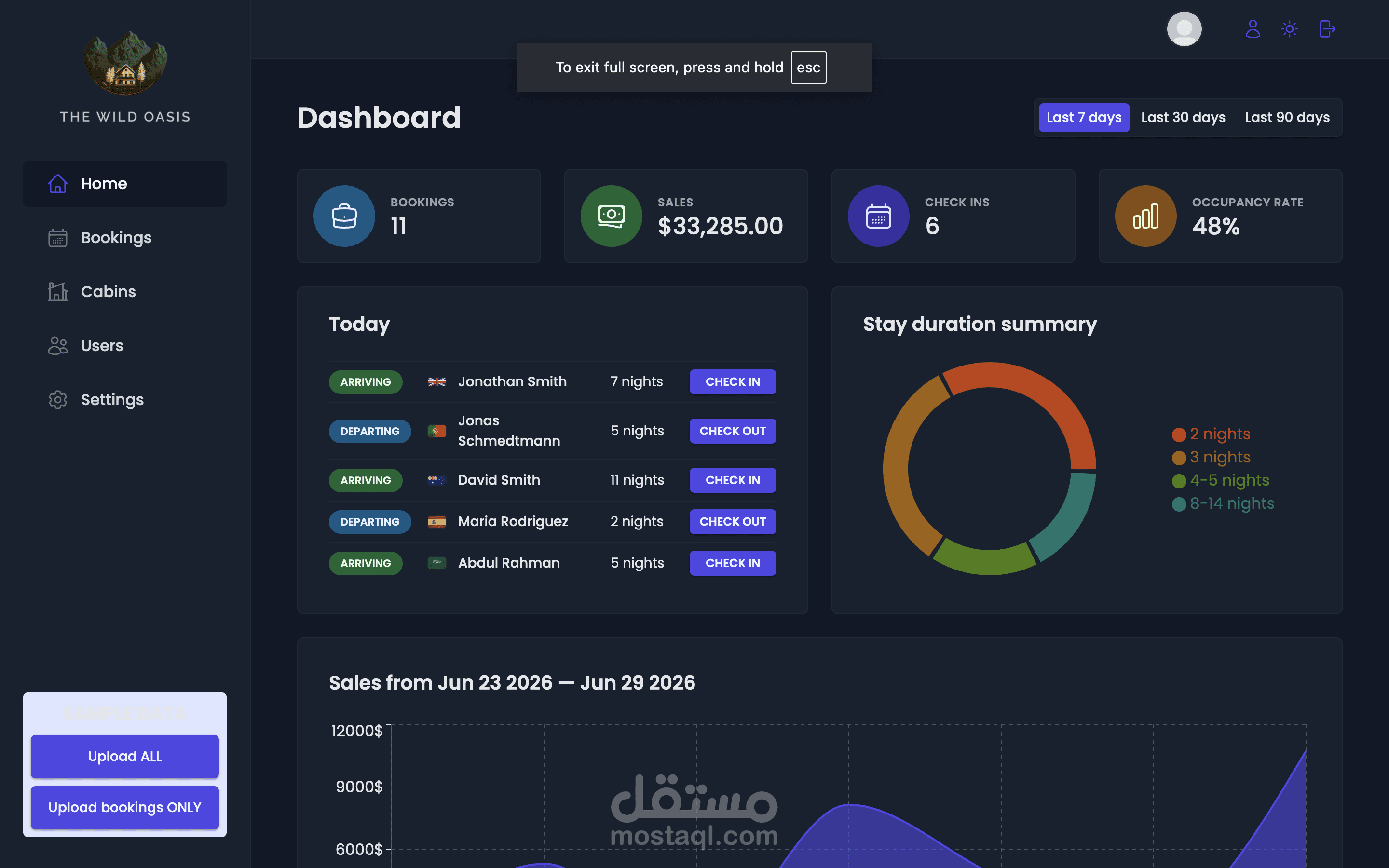
Task: Check in Abdul Rahman
Action: (x=733, y=563)
